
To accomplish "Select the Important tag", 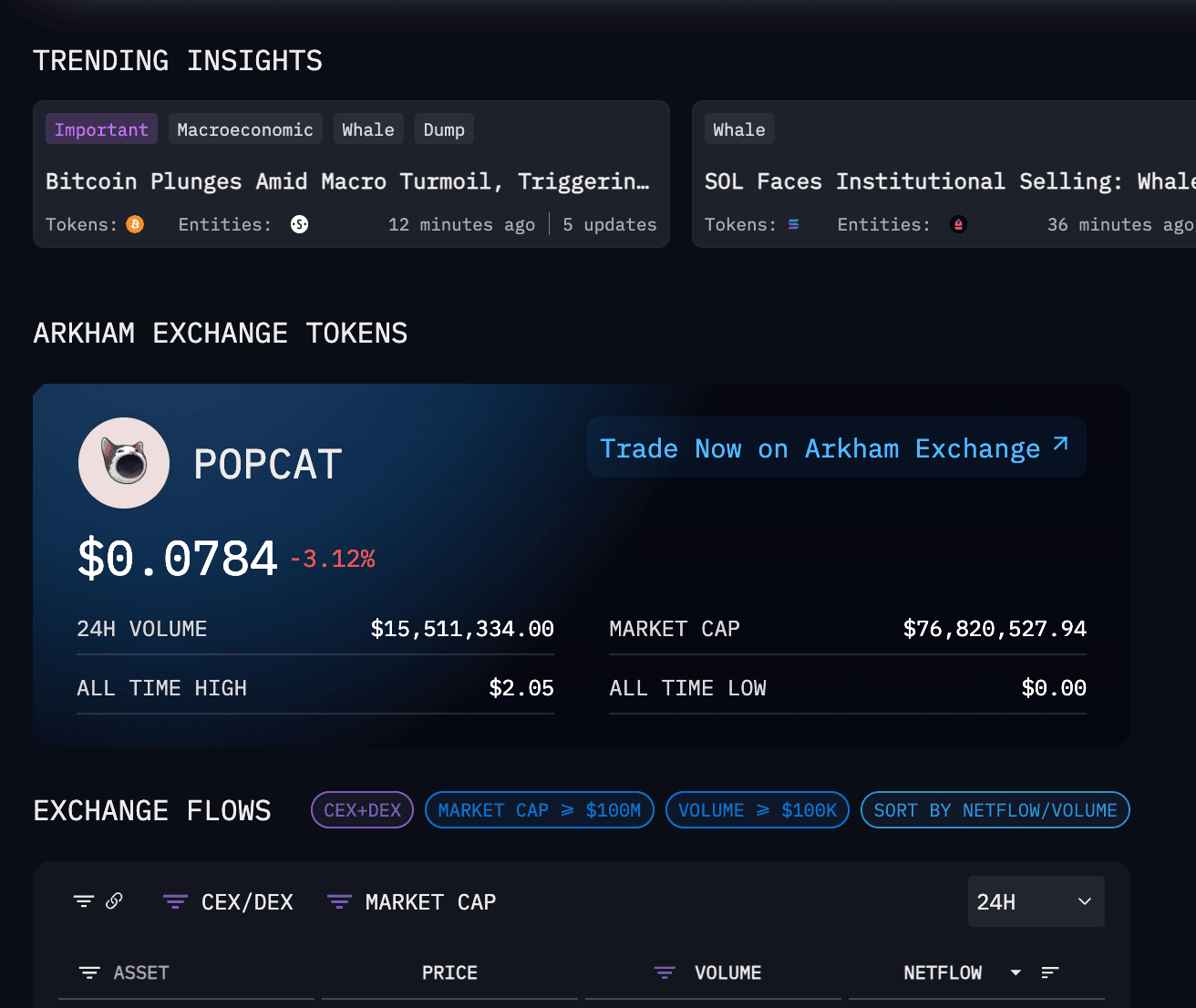I will pos(101,129).
